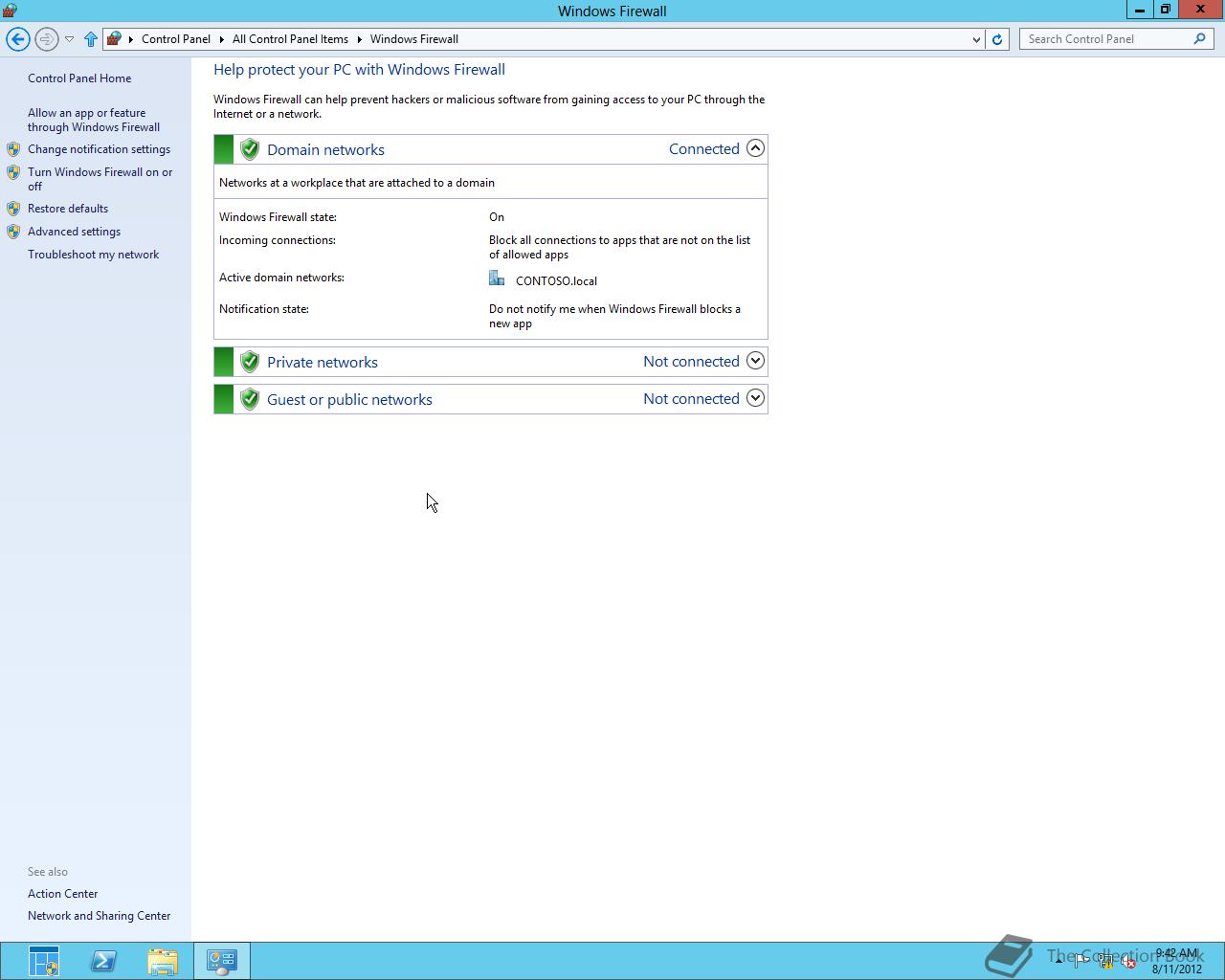
Task: Click Not connected status of Guest or public networks
Action: tap(691, 398)
